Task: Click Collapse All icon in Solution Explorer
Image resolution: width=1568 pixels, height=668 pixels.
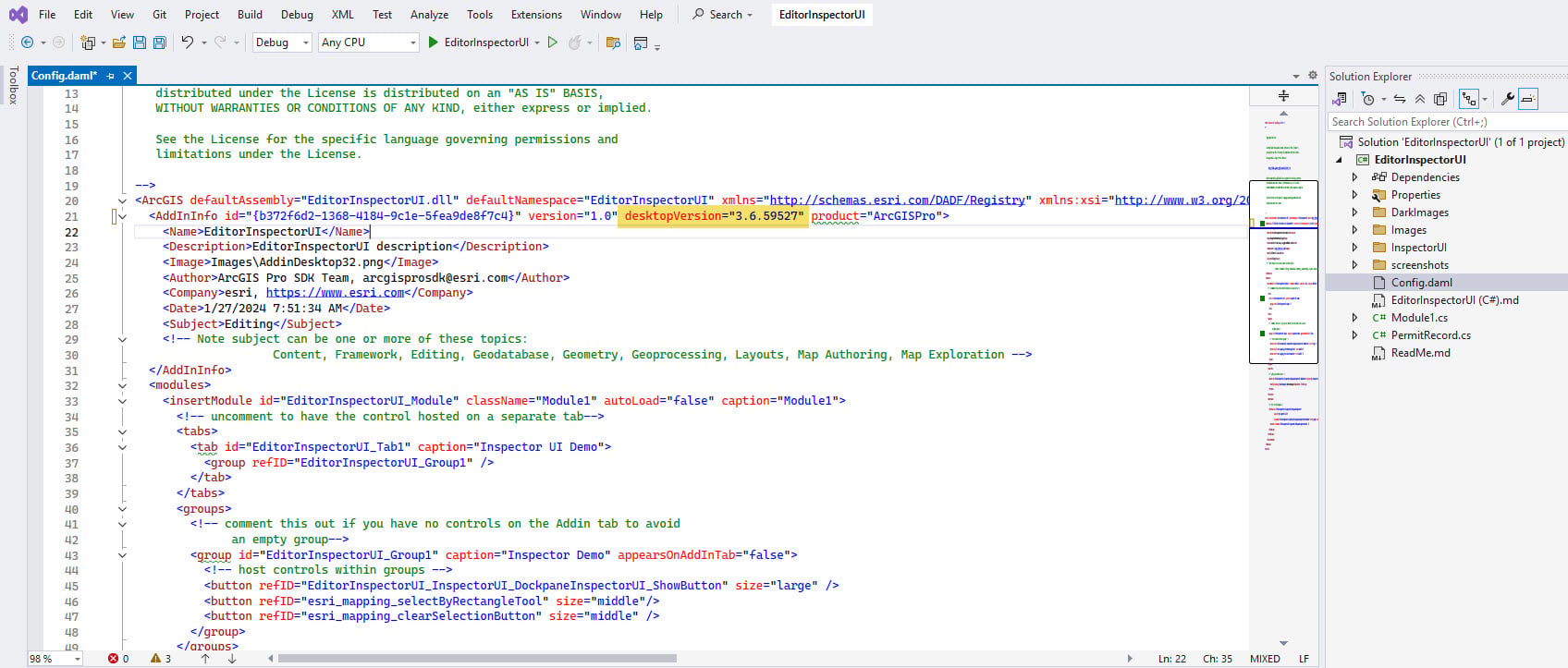Action: tap(1420, 99)
